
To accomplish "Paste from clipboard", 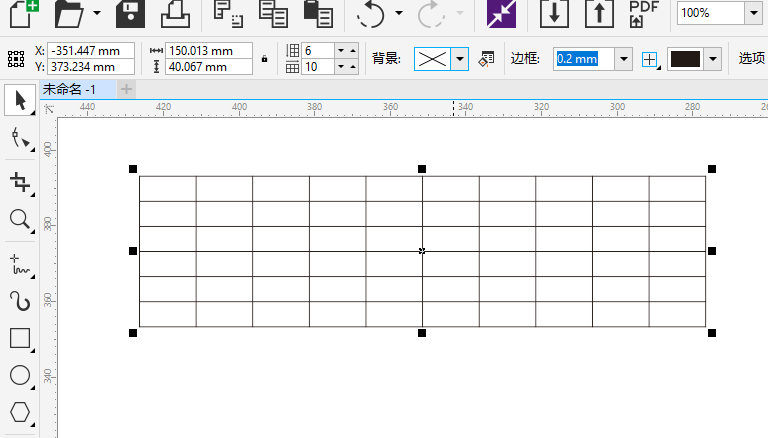I will [x=318, y=14].
